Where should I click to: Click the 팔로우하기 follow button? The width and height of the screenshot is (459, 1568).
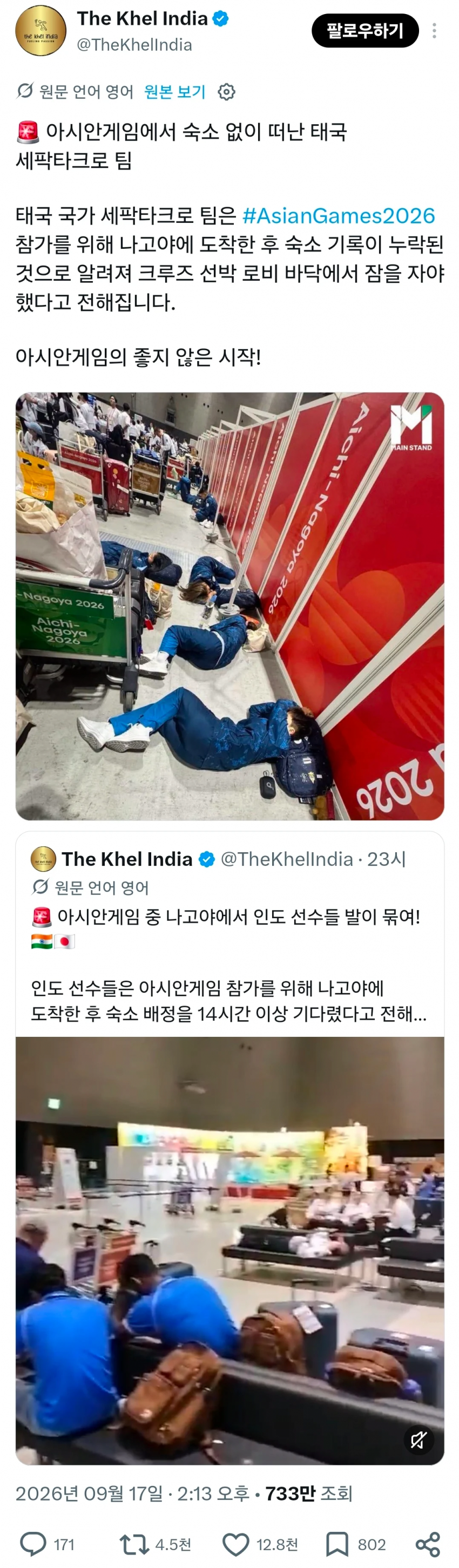pyautogui.click(x=365, y=31)
